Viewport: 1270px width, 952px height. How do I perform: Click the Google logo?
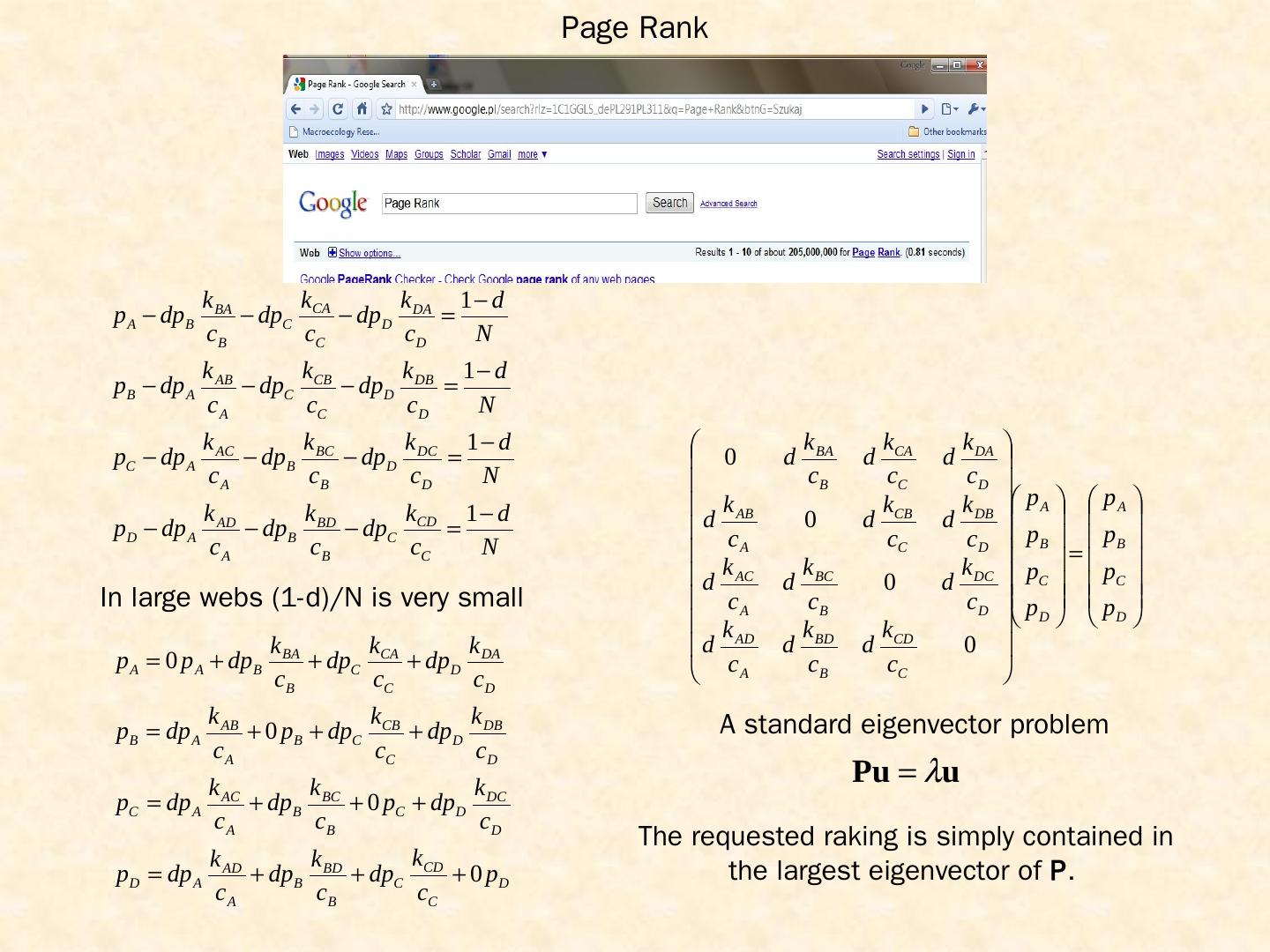[x=332, y=204]
